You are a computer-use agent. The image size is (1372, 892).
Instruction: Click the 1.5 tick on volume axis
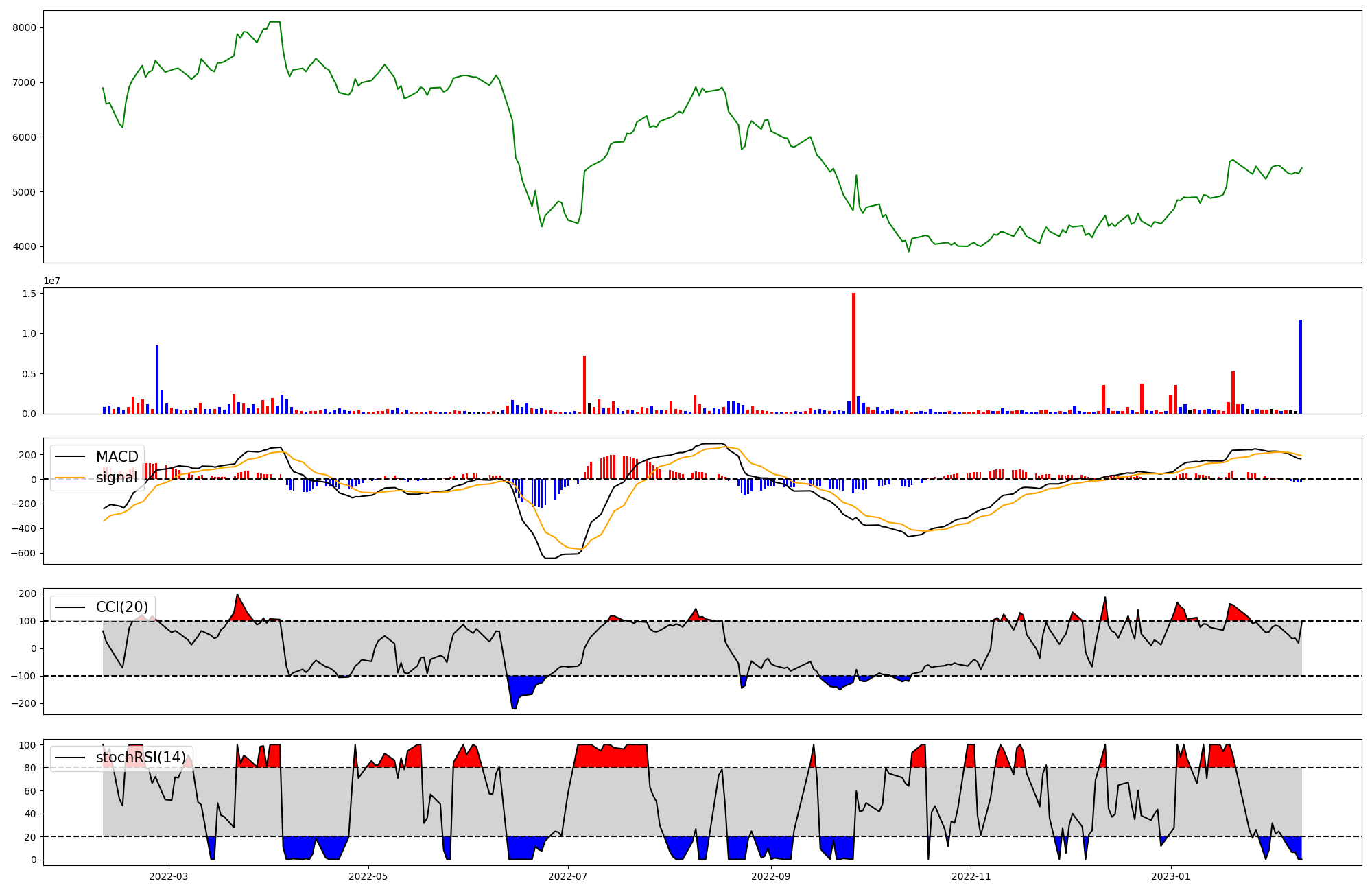tap(29, 294)
